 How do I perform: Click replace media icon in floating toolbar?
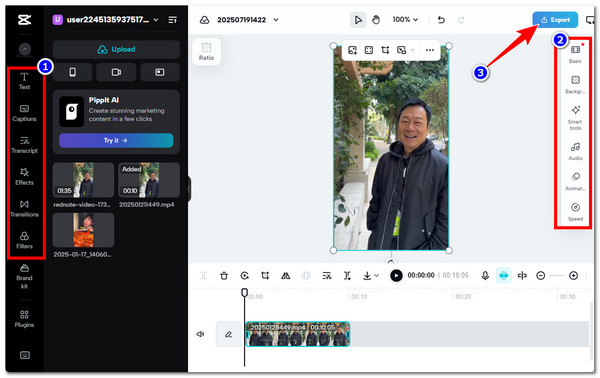tap(352, 50)
